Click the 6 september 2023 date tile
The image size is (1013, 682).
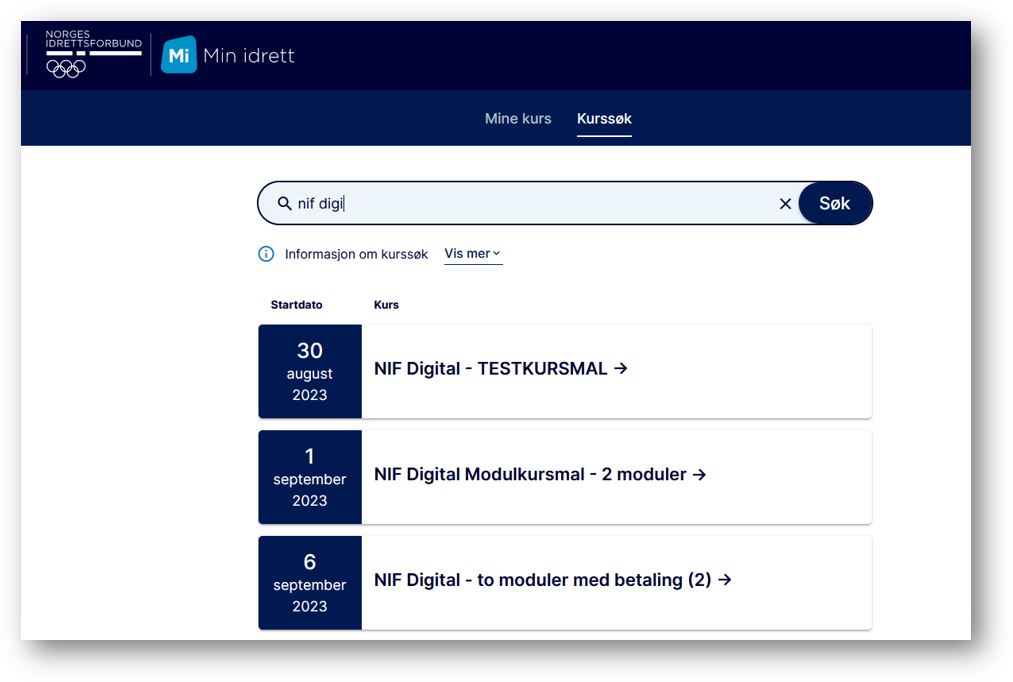[310, 583]
